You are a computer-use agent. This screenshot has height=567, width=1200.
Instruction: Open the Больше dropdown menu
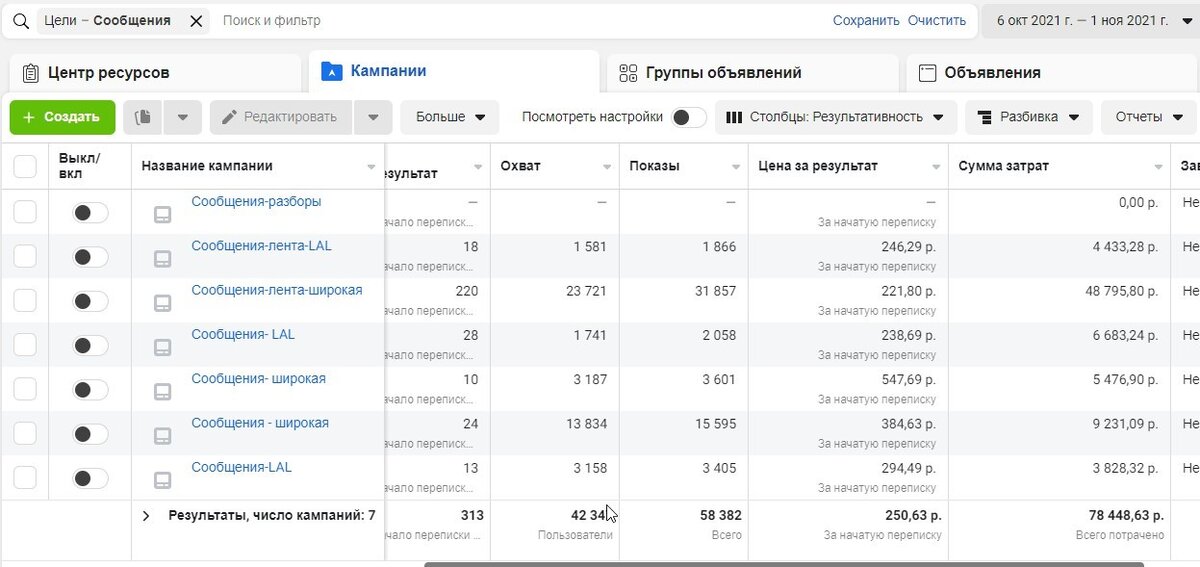(x=450, y=117)
